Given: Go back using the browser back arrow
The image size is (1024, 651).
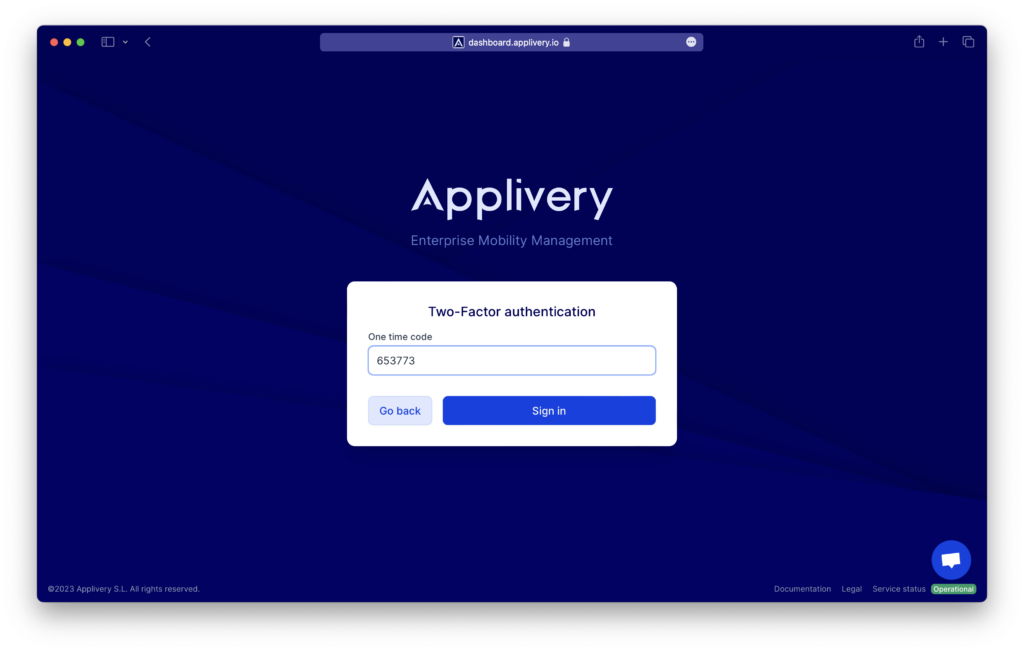Looking at the screenshot, I should pyautogui.click(x=148, y=42).
